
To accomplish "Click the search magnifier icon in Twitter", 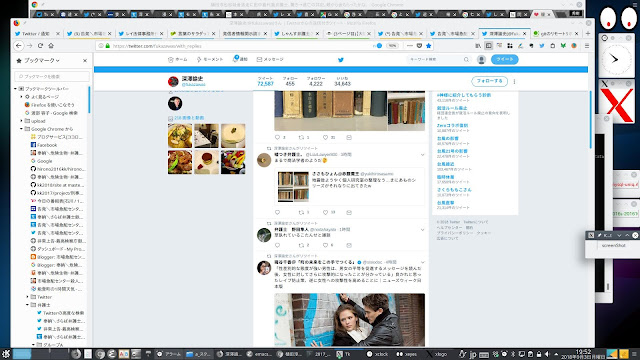I will (x=466, y=60).
